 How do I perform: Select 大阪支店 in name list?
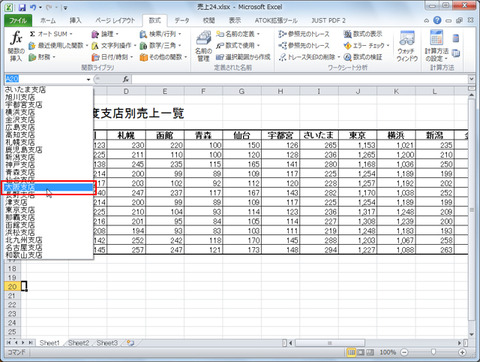pyautogui.click(x=49, y=187)
